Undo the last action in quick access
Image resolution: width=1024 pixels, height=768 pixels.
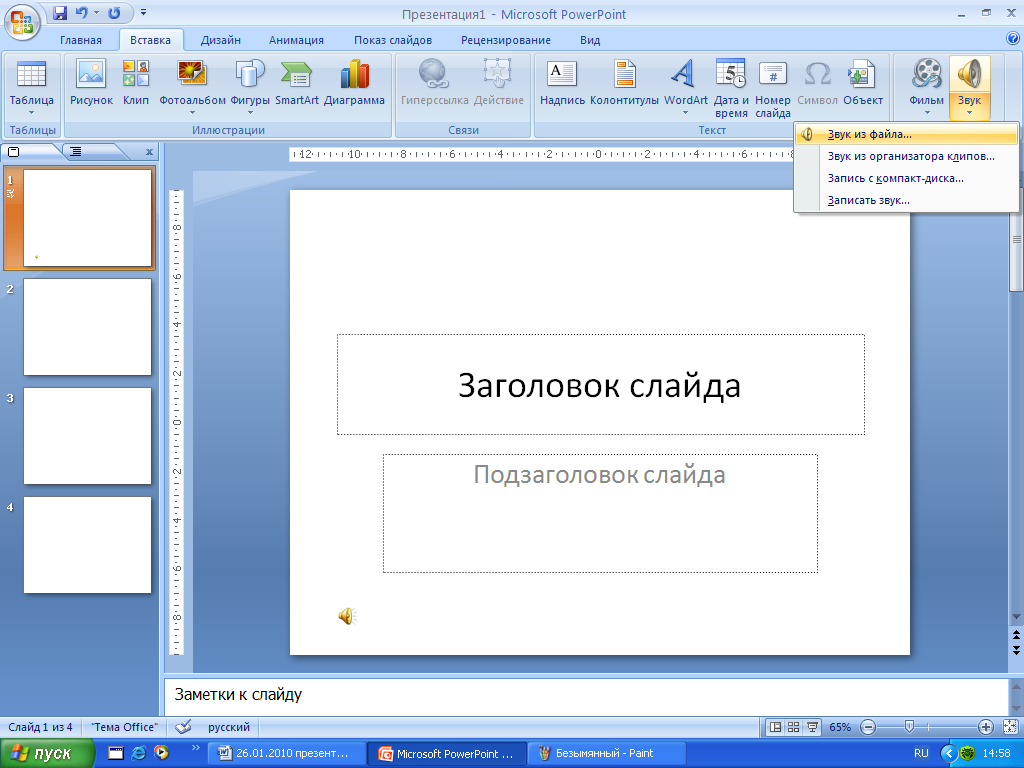(82, 12)
